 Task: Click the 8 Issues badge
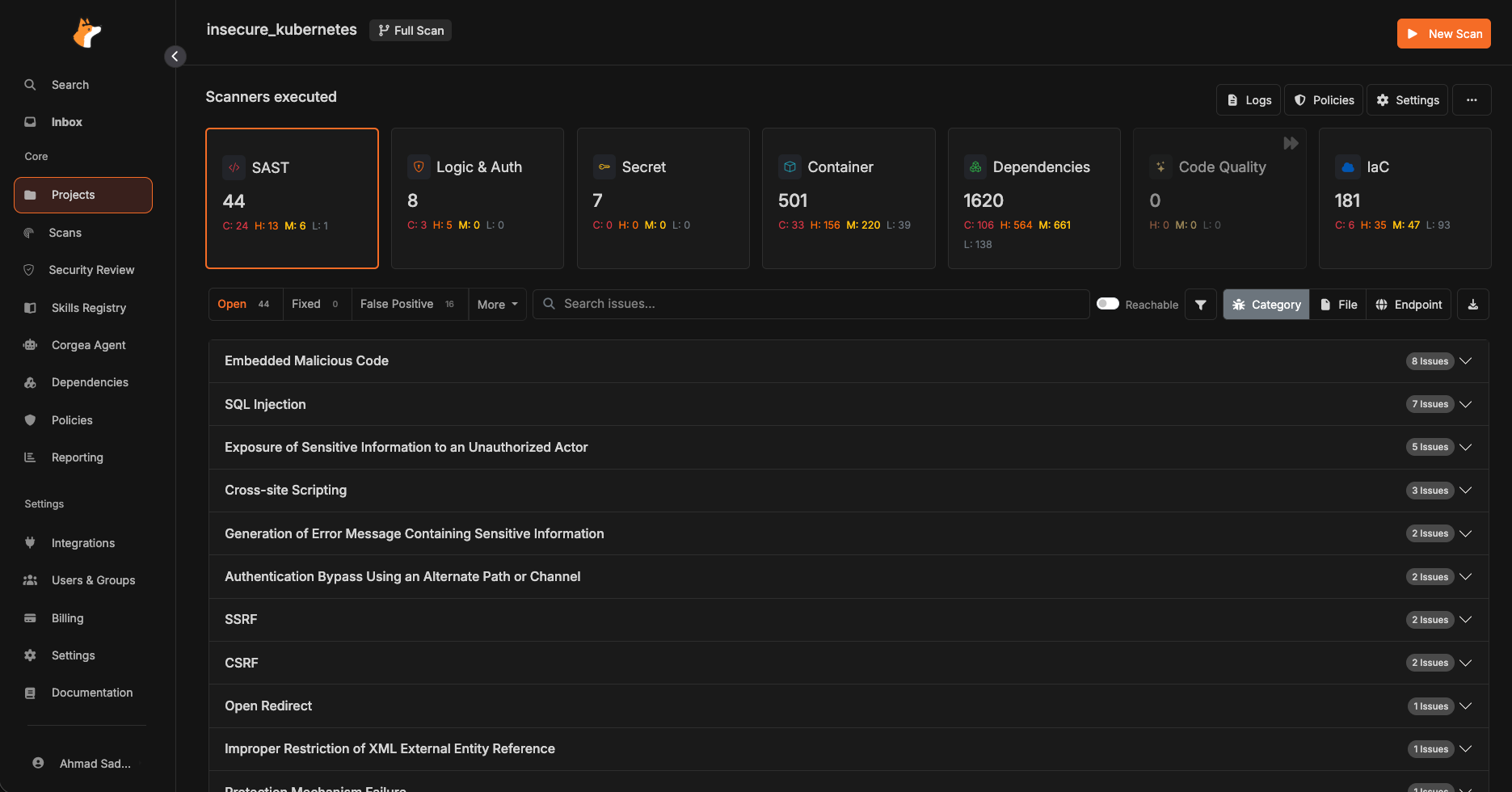pyautogui.click(x=1430, y=361)
